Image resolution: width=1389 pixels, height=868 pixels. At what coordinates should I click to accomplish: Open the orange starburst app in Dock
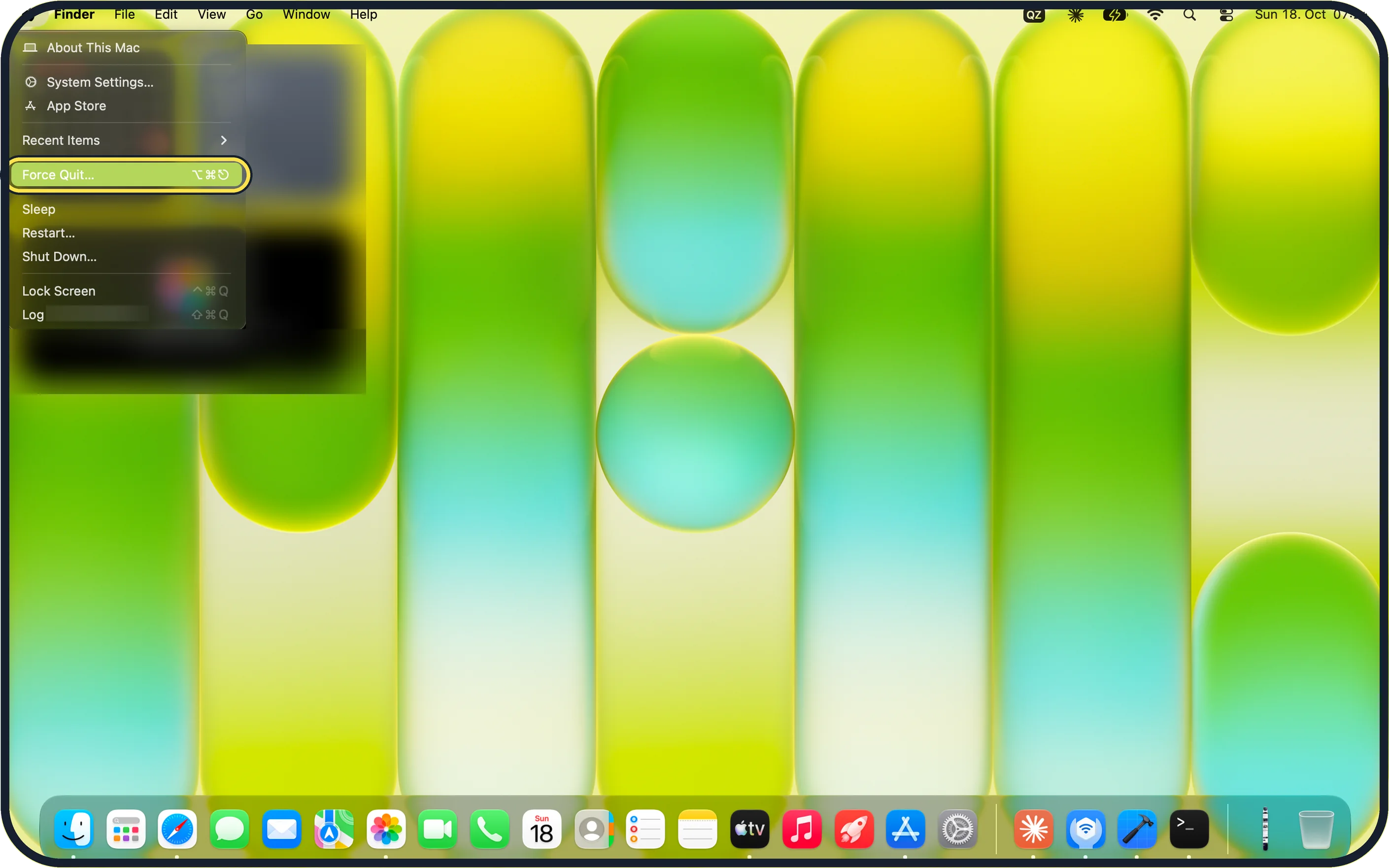pyautogui.click(x=1034, y=829)
